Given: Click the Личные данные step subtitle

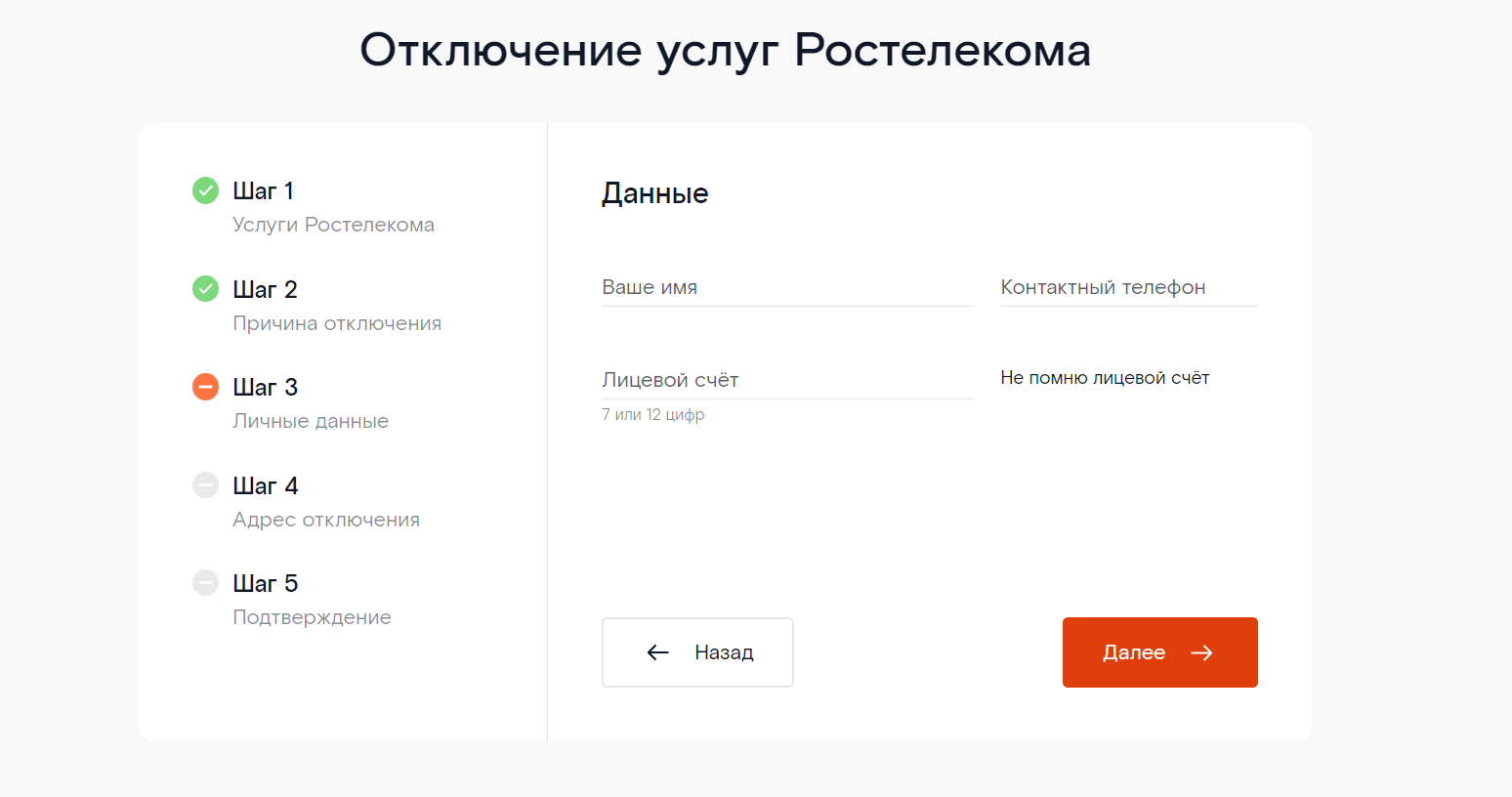Looking at the screenshot, I should (311, 421).
